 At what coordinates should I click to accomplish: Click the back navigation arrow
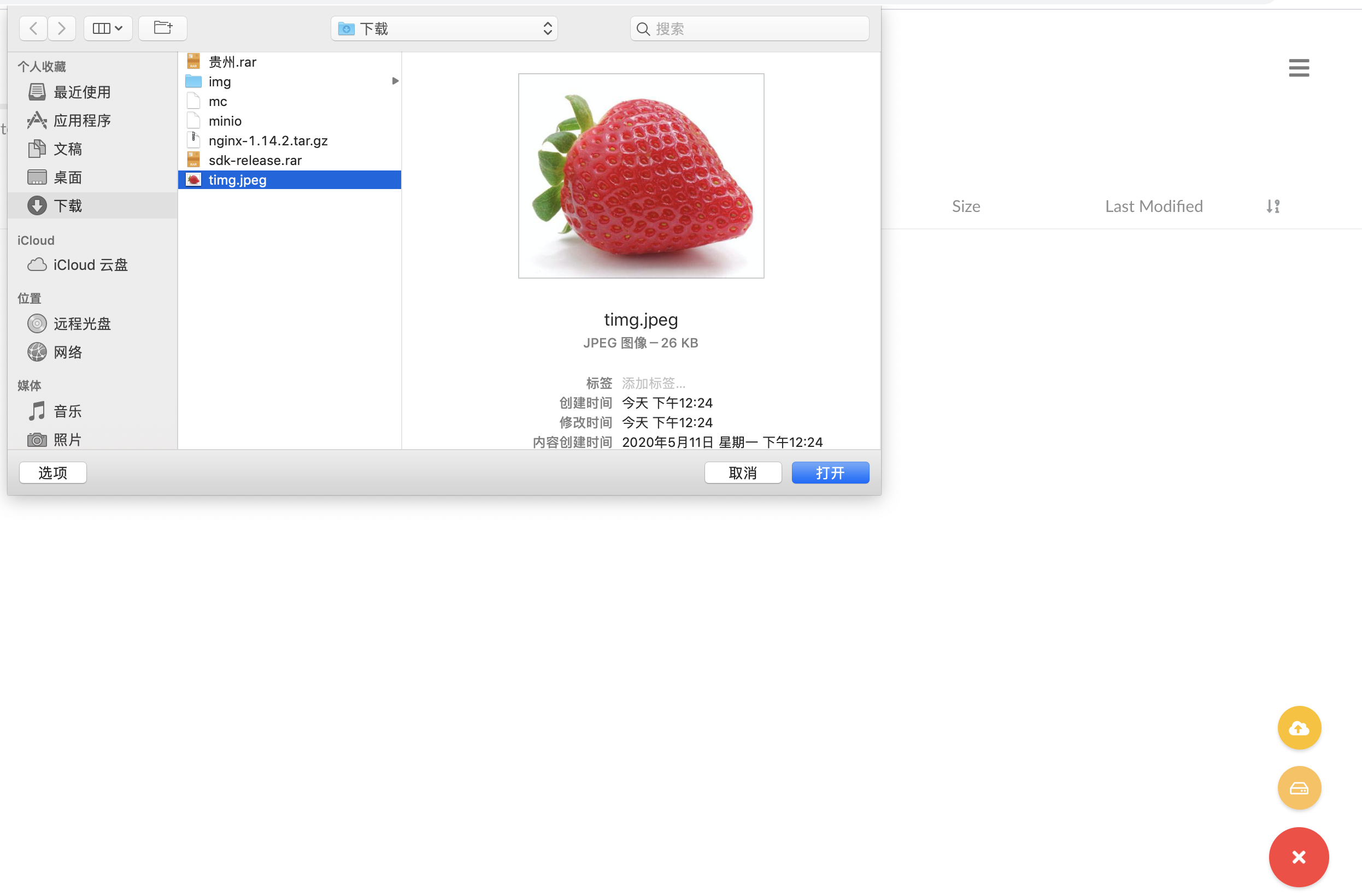[x=33, y=28]
